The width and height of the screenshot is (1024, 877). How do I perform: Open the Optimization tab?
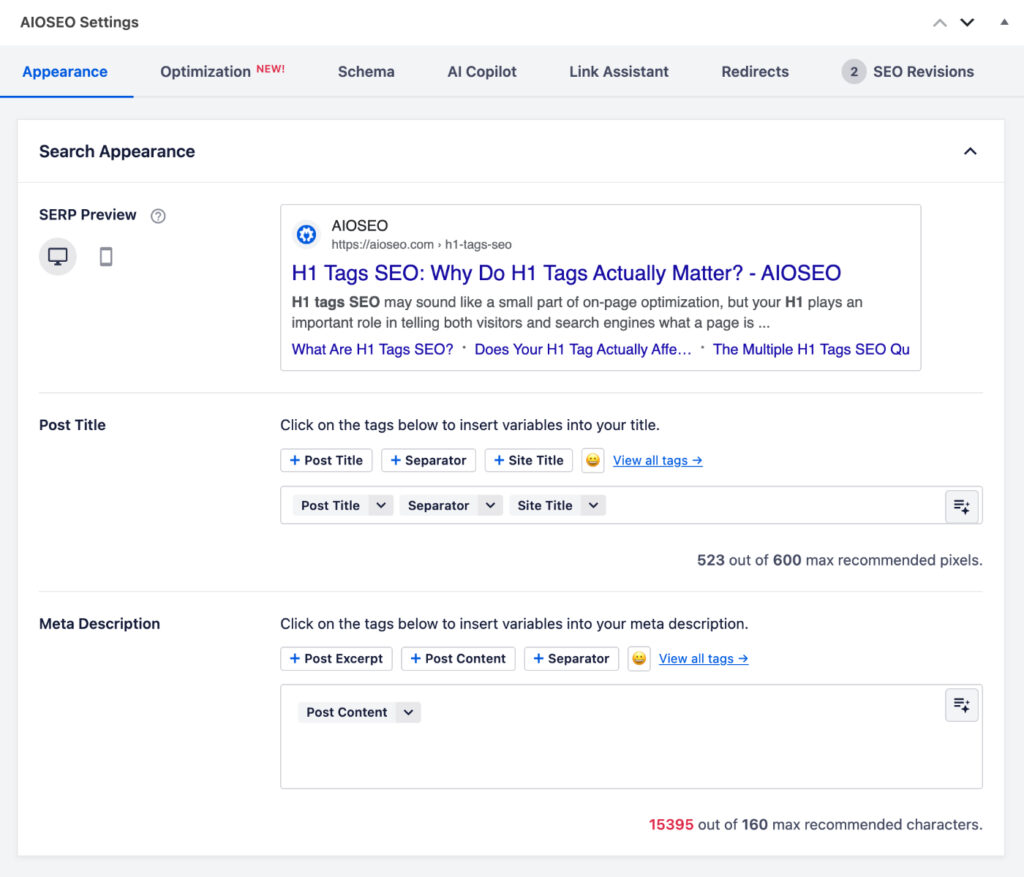223,72
